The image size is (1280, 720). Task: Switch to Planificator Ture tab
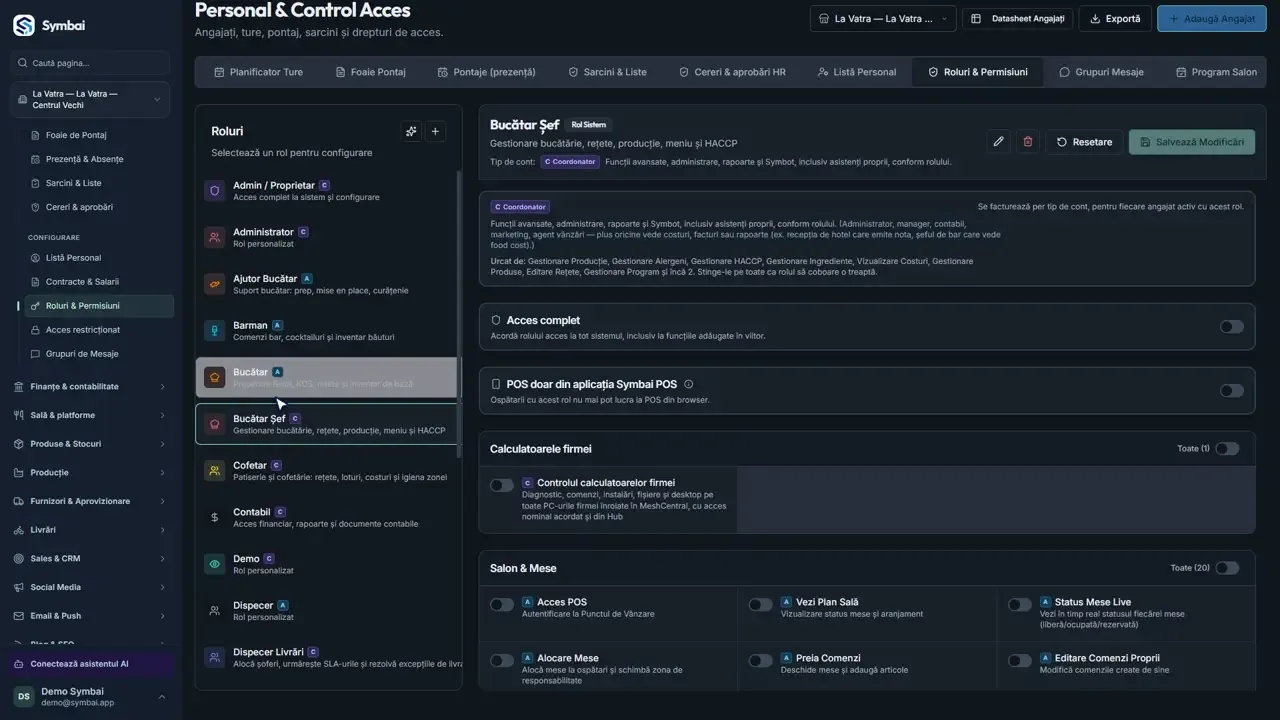tap(258, 72)
